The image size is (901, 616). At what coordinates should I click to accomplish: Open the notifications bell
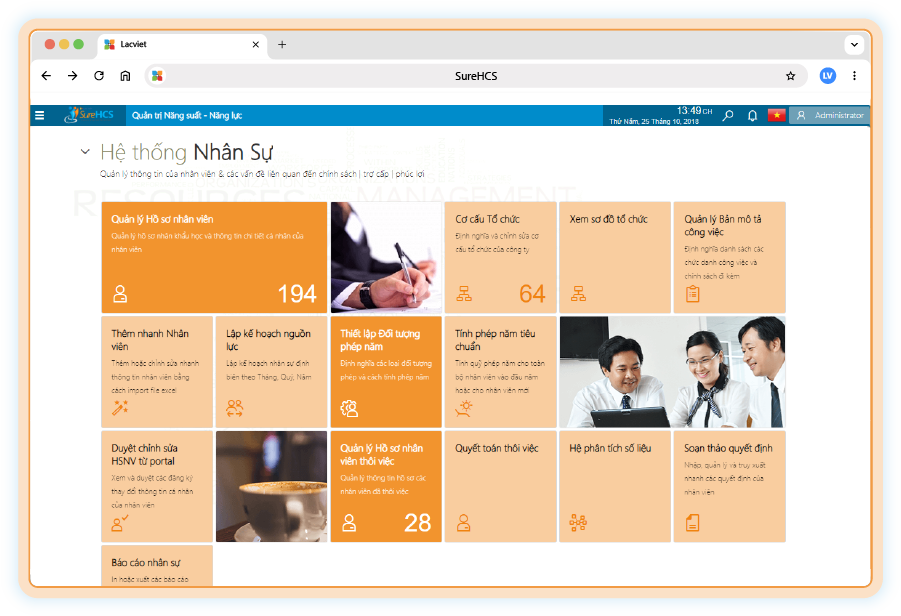752,116
